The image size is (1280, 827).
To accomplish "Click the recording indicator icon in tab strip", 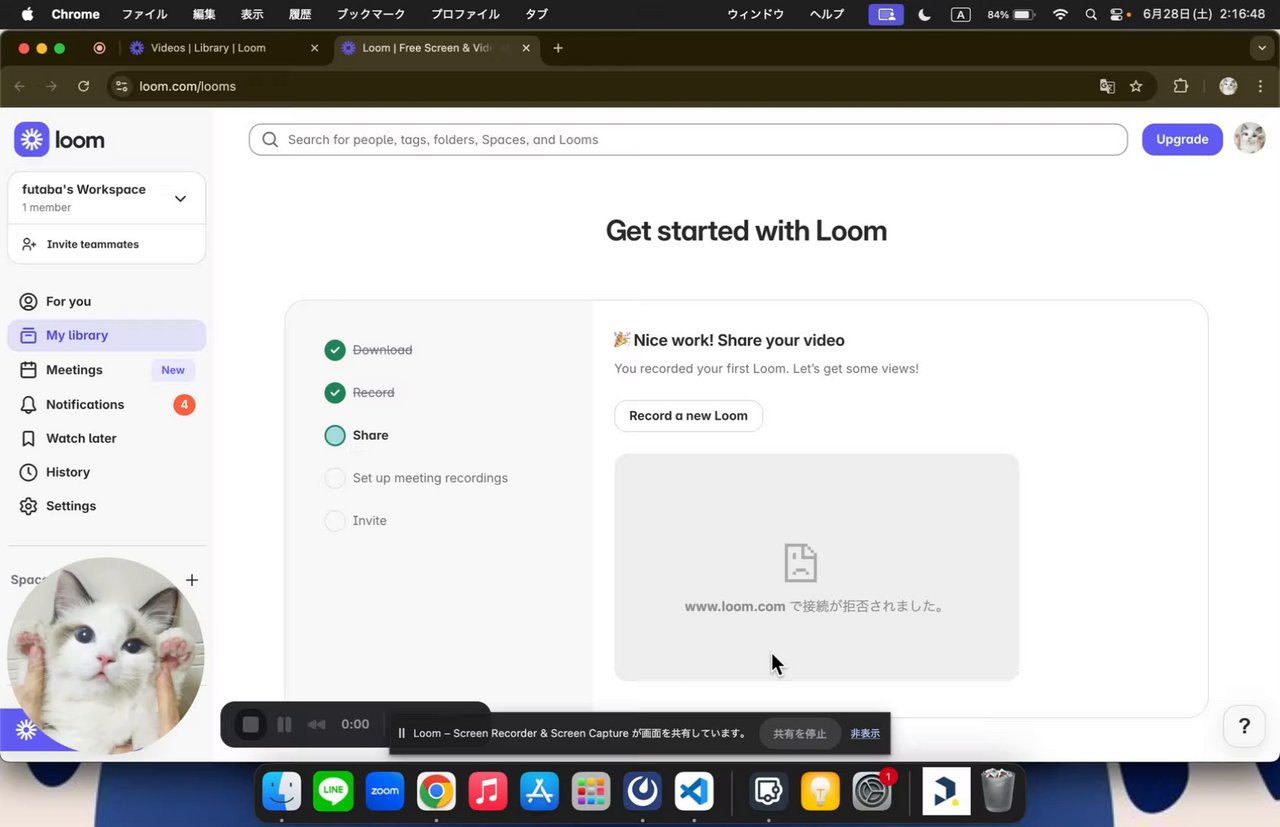I will click(99, 48).
